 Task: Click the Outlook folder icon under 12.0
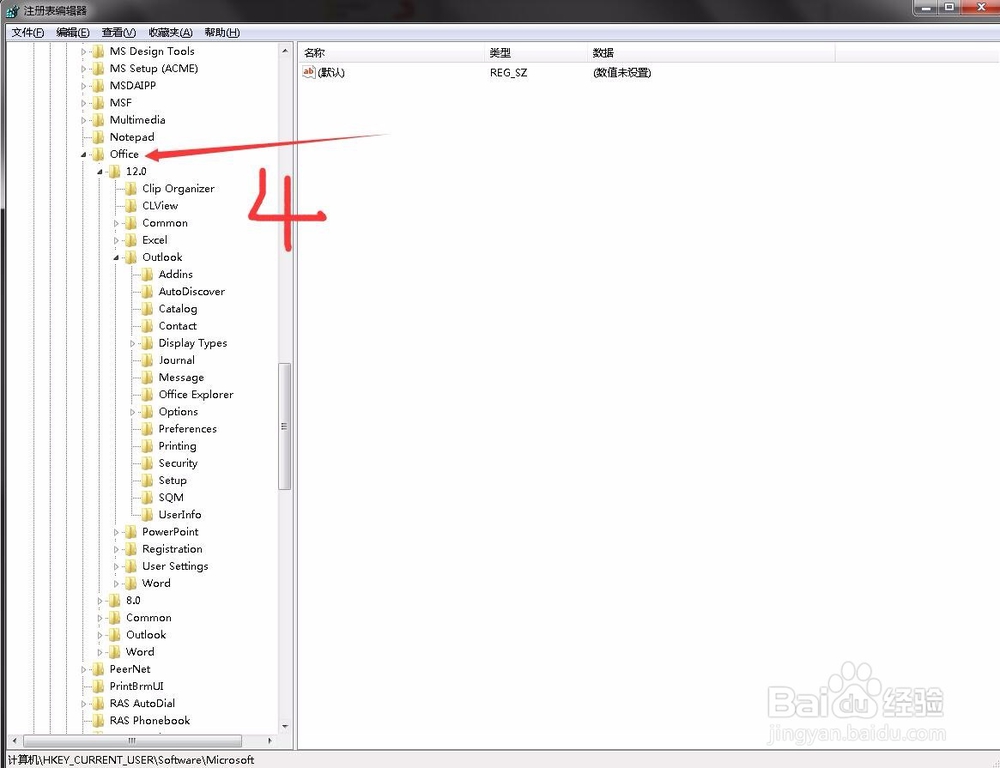coord(130,257)
